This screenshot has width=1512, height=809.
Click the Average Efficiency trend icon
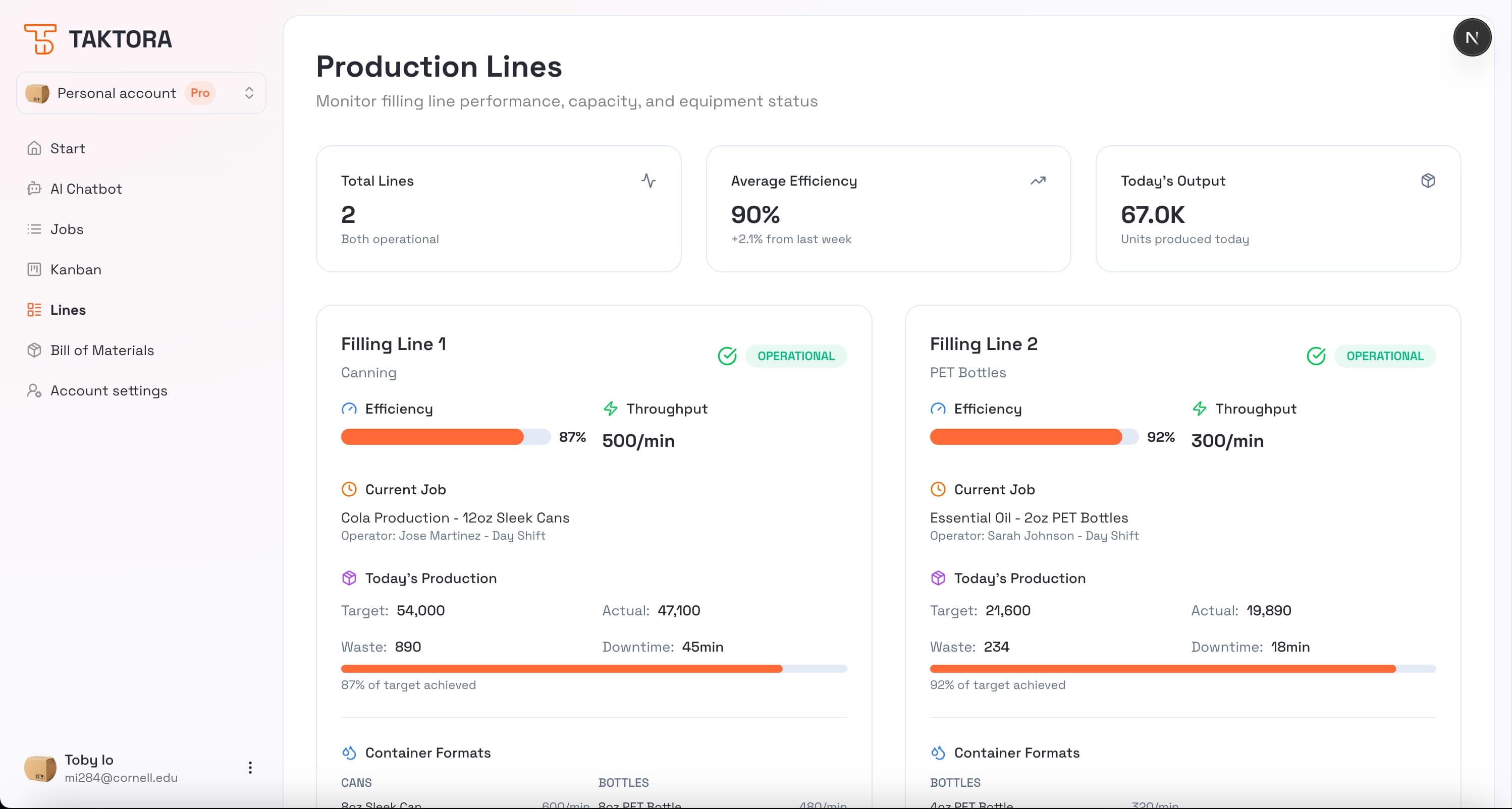click(x=1038, y=180)
